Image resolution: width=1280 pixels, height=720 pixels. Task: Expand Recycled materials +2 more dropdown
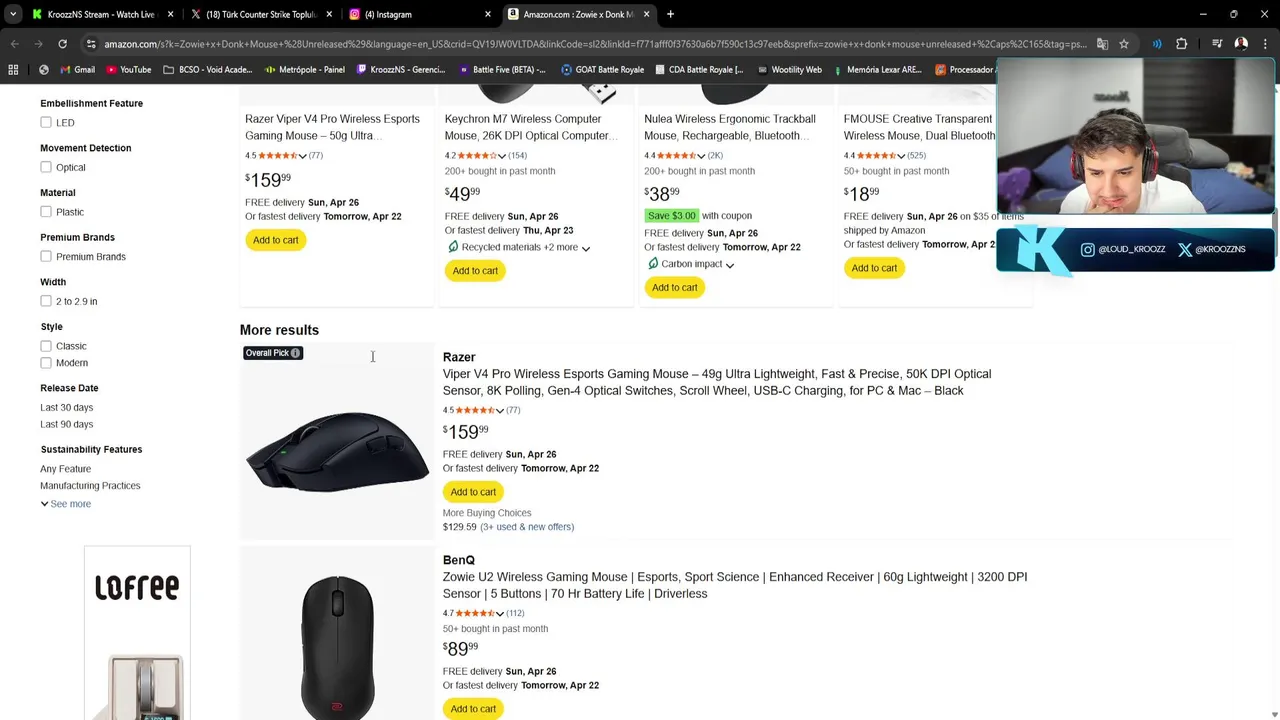tap(586, 248)
